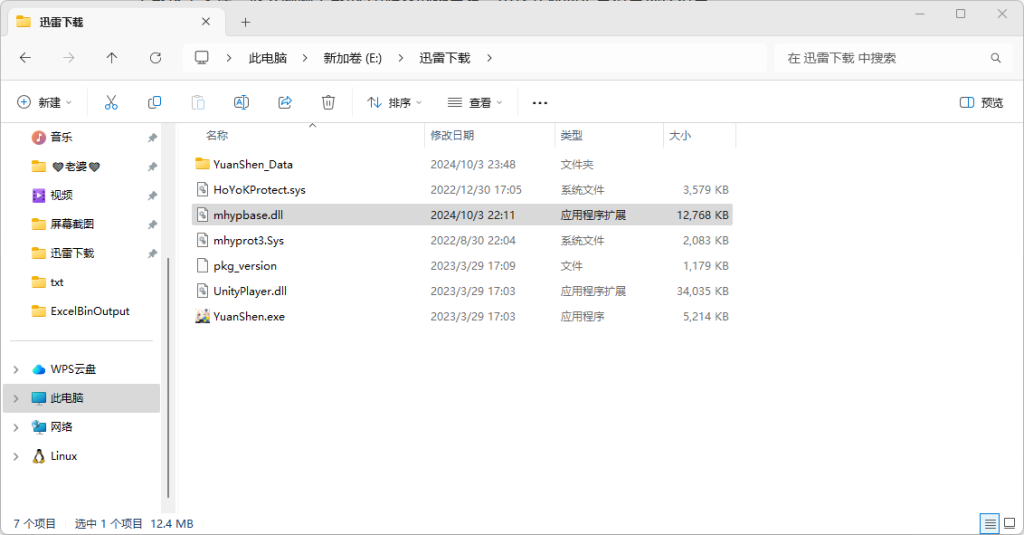Click the 视频 video icon in sidebar
Viewport: 1024px width, 535px height.
pos(39,195)
